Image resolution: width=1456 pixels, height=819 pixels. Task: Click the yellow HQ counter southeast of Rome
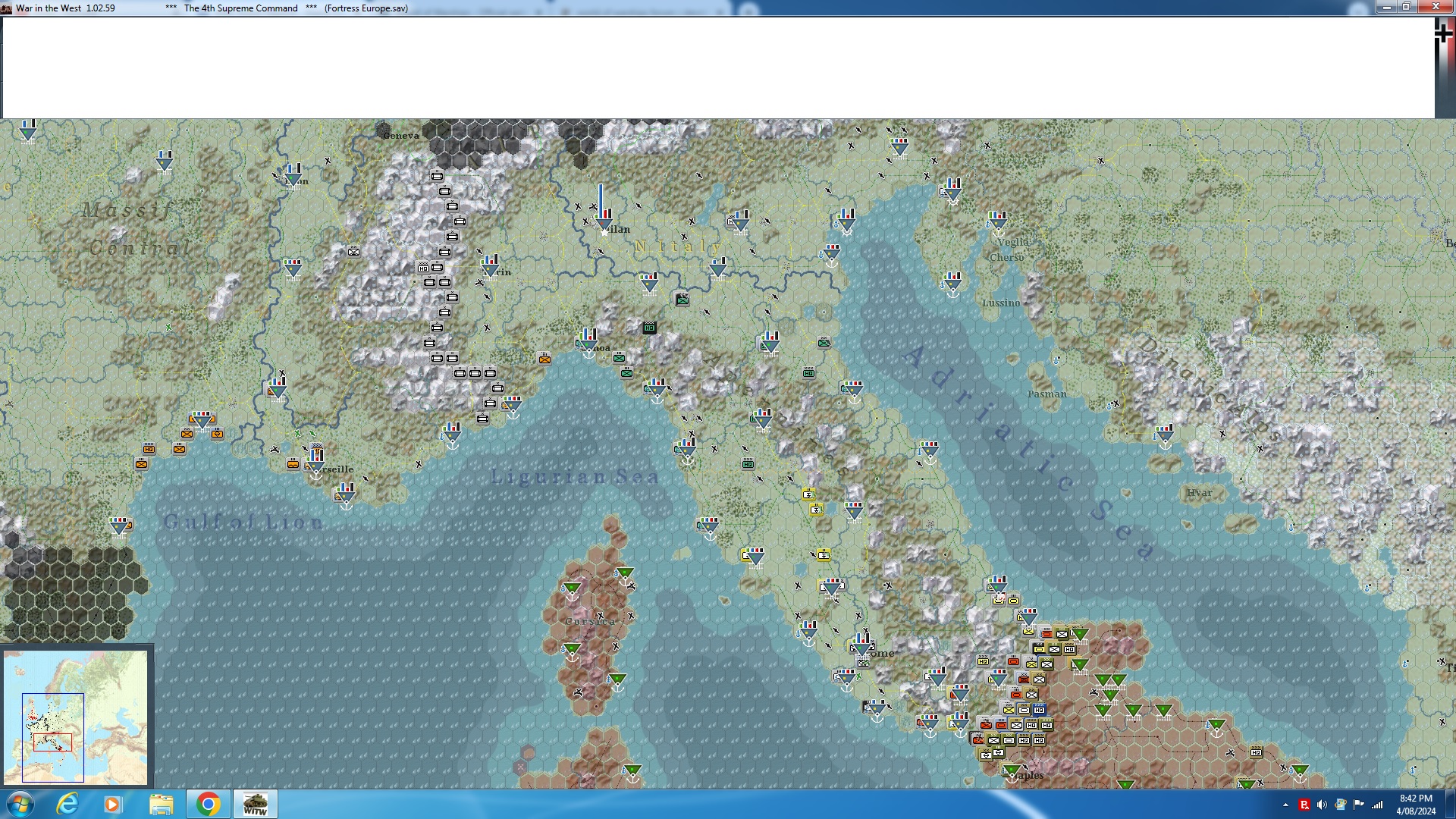tap(983, 661)
